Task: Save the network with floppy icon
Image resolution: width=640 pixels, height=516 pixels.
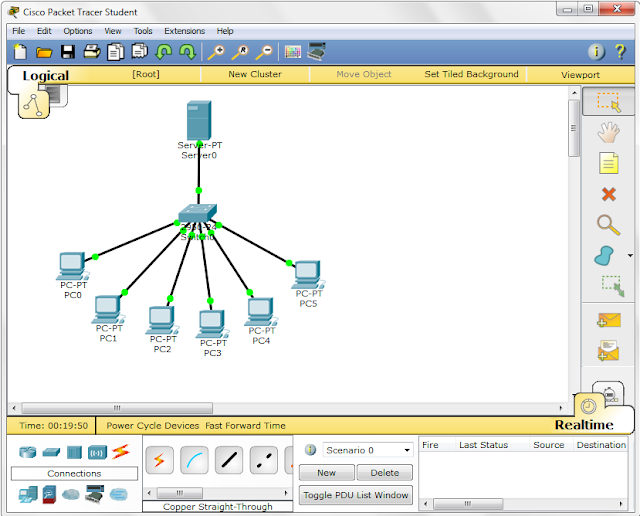Action: (x=68, y=52)
